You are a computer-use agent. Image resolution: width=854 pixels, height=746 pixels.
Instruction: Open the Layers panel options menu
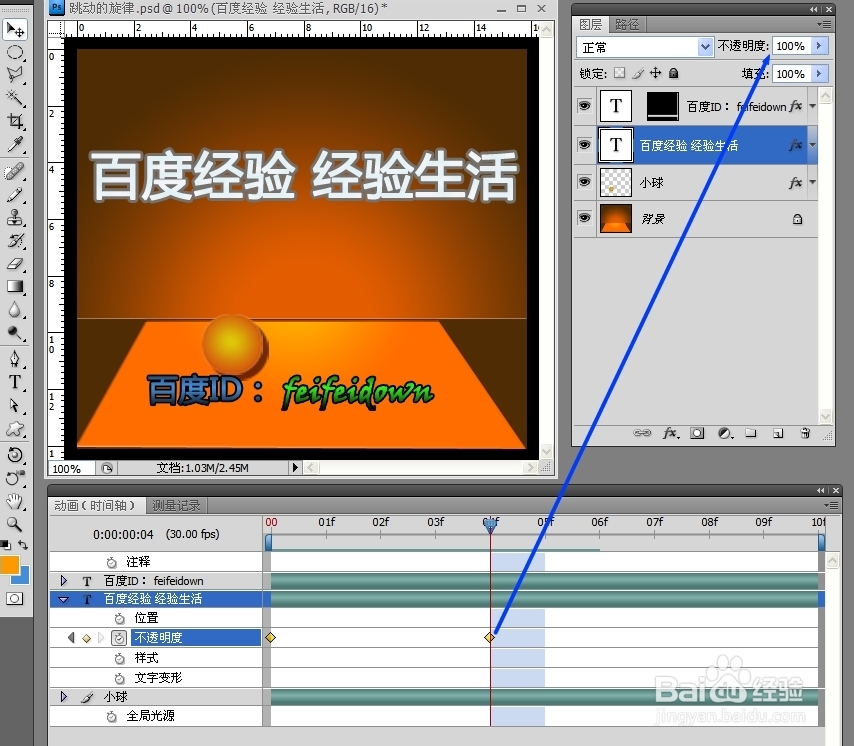point(825,24)
